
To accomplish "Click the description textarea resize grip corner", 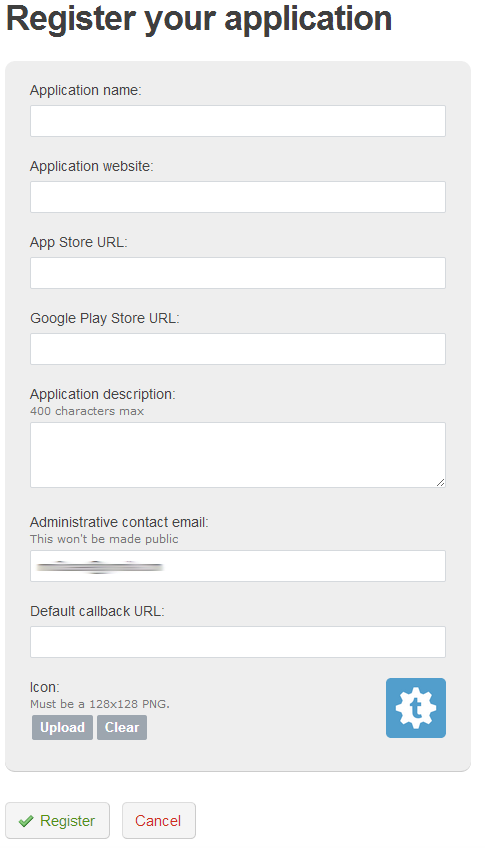I will (440, 482).
